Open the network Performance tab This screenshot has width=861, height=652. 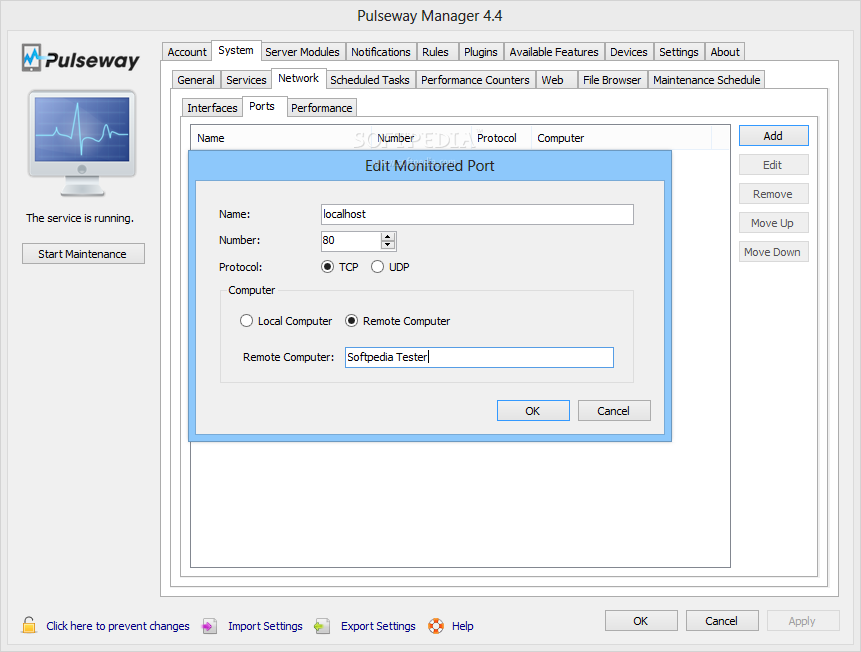322,108
